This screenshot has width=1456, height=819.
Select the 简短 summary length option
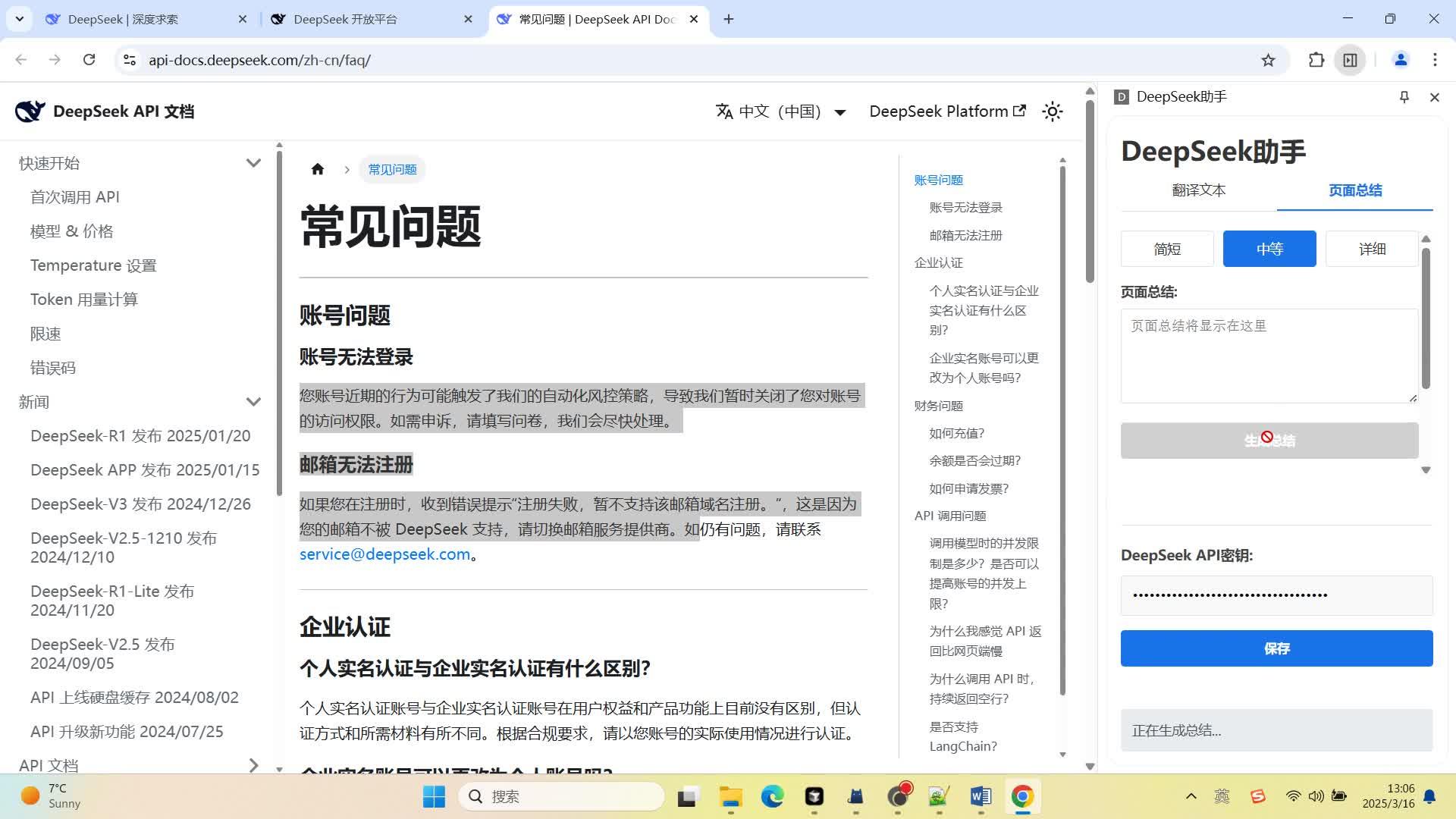pos(1167,249)
